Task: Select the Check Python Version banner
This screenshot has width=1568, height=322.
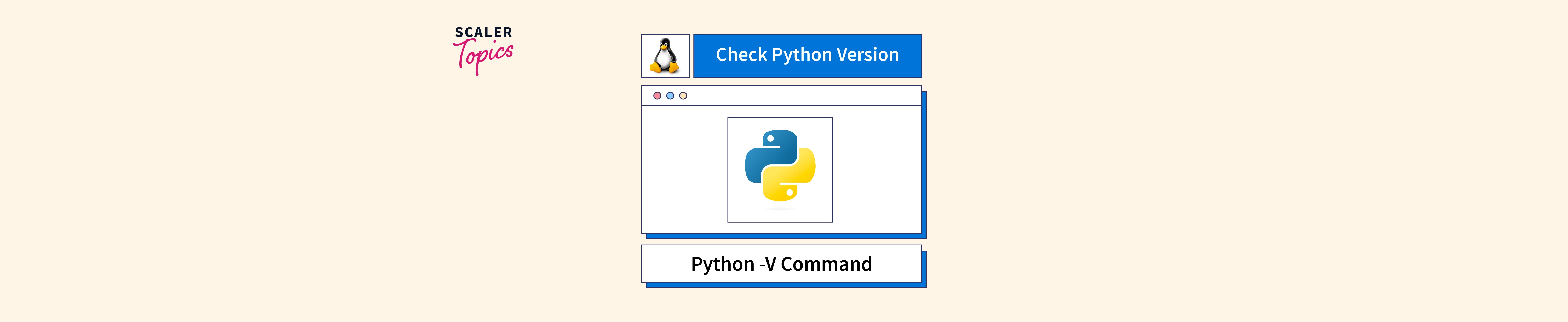Action: [807, 55]
